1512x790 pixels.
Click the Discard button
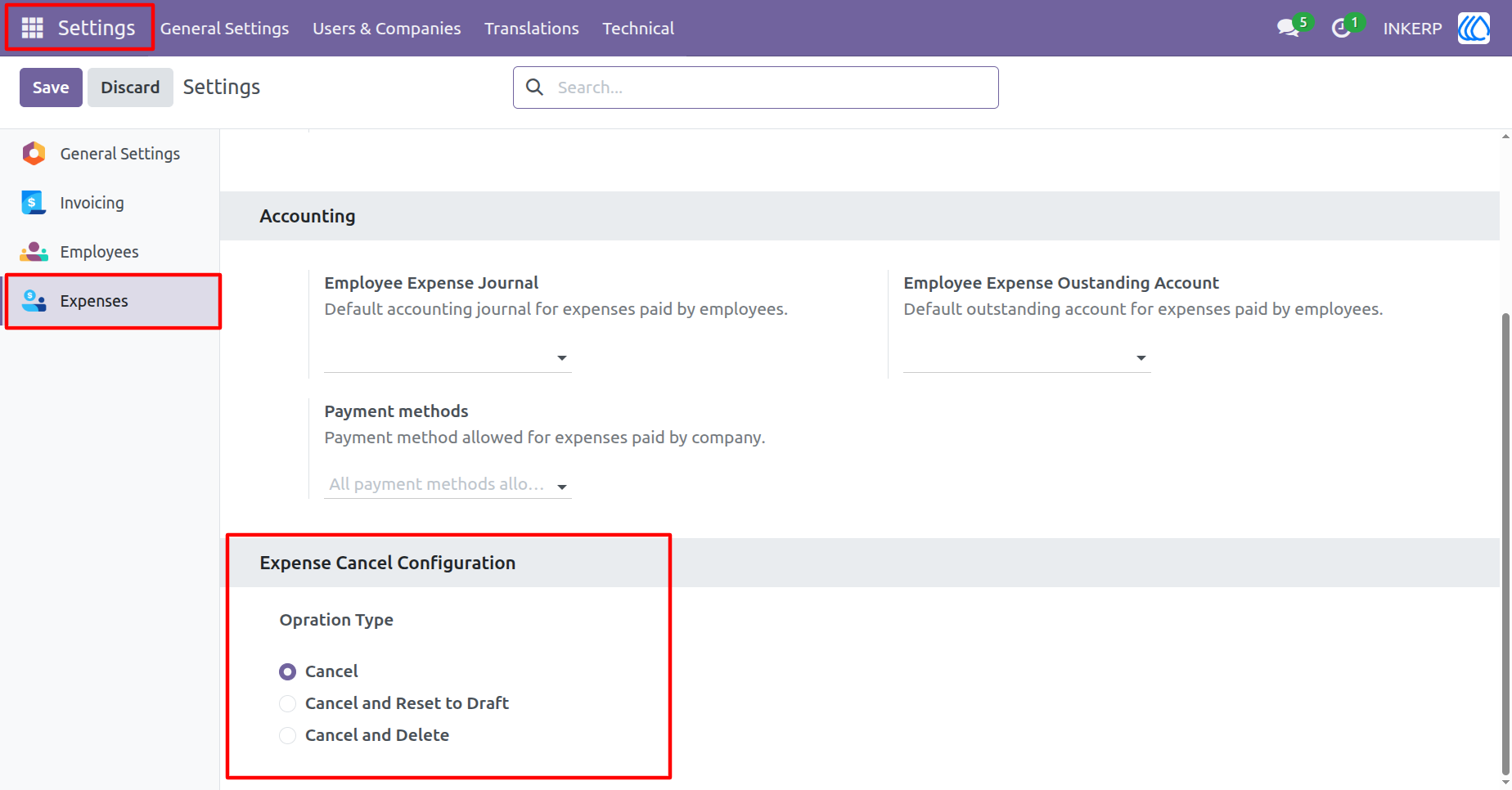(x=130, y=88)
